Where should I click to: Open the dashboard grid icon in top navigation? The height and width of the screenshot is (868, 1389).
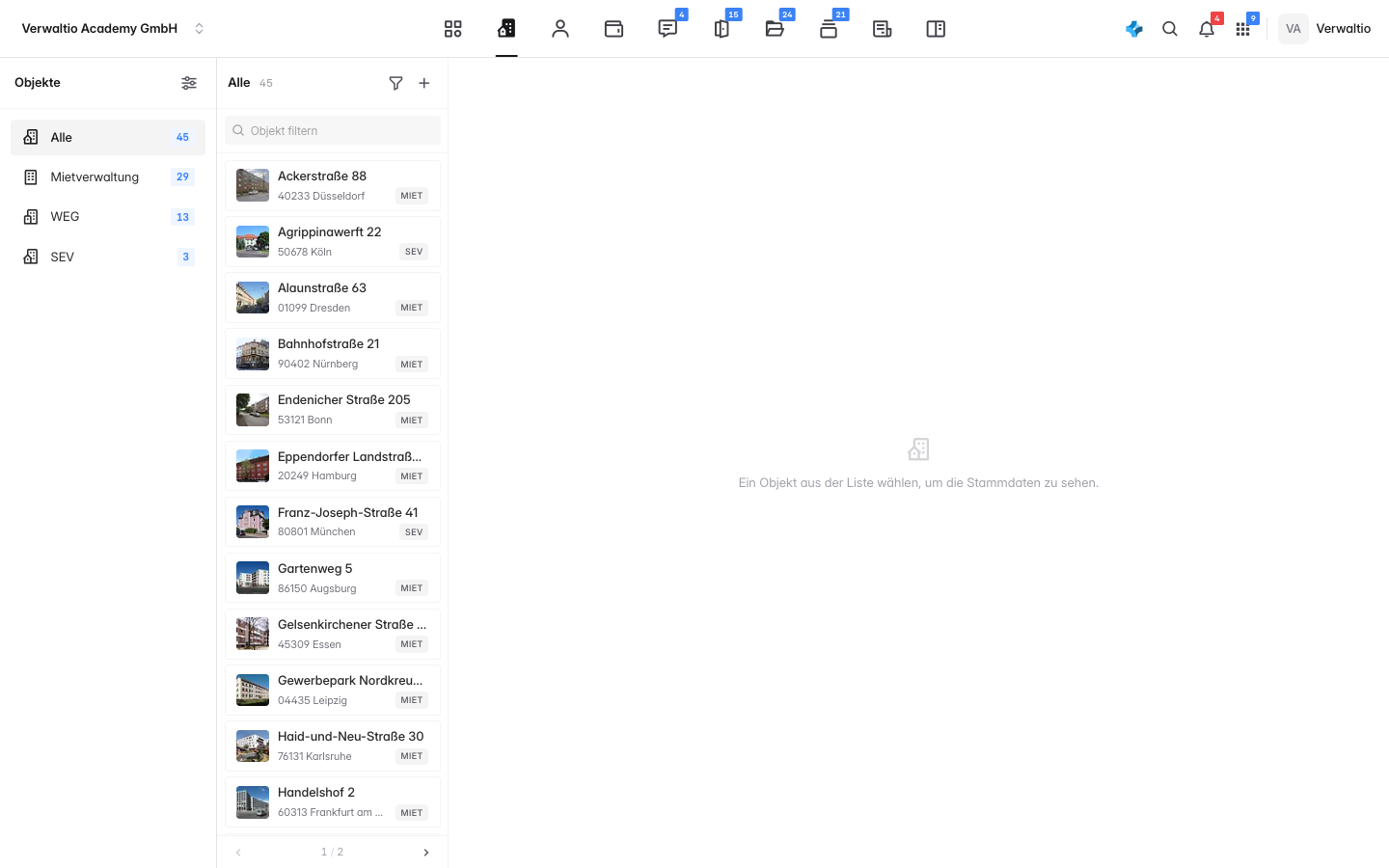click(452, 29)
